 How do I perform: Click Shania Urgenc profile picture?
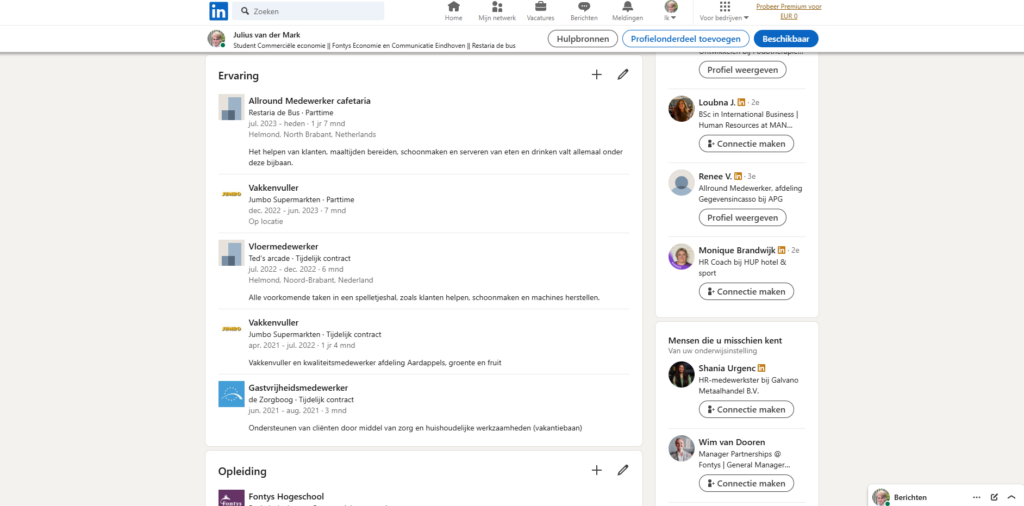(681, 374)
